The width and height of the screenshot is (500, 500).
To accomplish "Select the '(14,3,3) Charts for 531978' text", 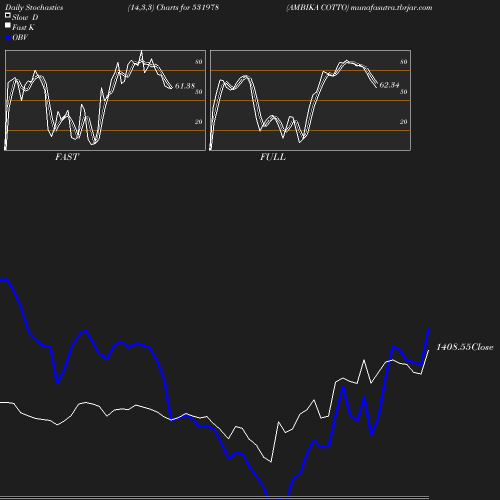I will pyautogui.click(x=173, y=8).
